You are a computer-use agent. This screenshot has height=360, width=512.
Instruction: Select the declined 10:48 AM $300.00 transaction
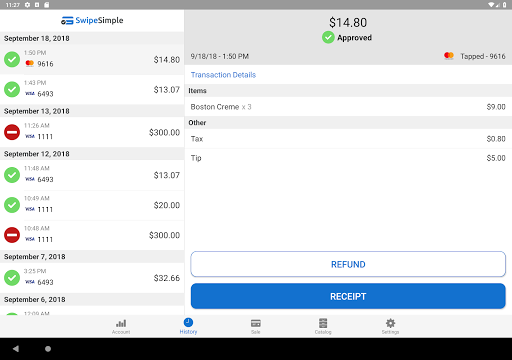pyautogui.click(x=92, y=235)
